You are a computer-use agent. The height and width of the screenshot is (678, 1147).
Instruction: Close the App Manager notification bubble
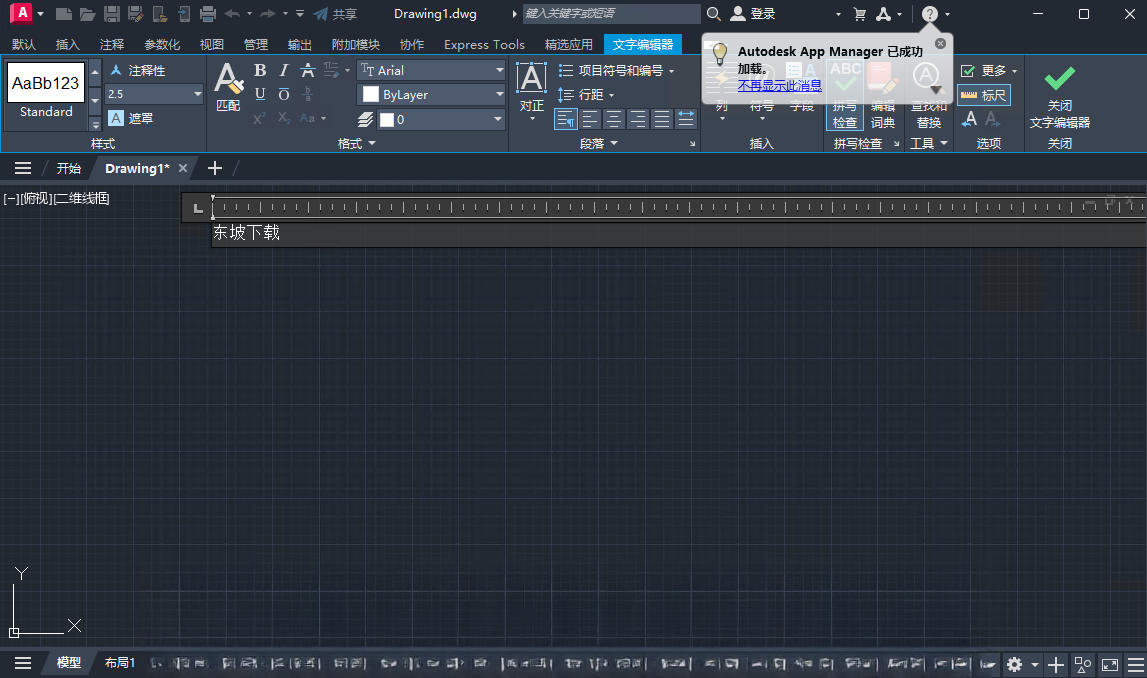pyautogui.click(x=941, y=43)
